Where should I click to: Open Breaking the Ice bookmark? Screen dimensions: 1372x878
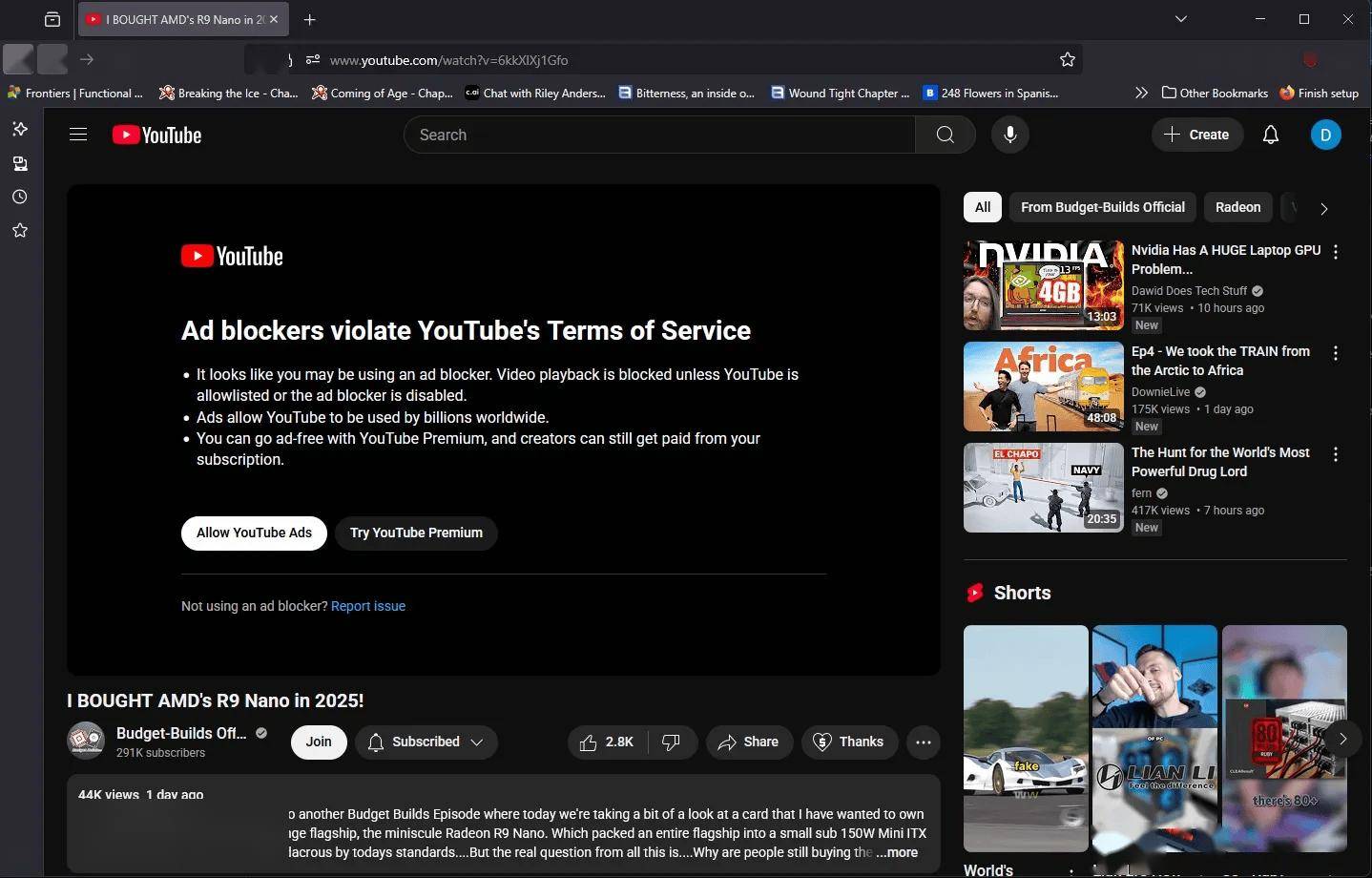pyautogui.click(x=228, y=93)
